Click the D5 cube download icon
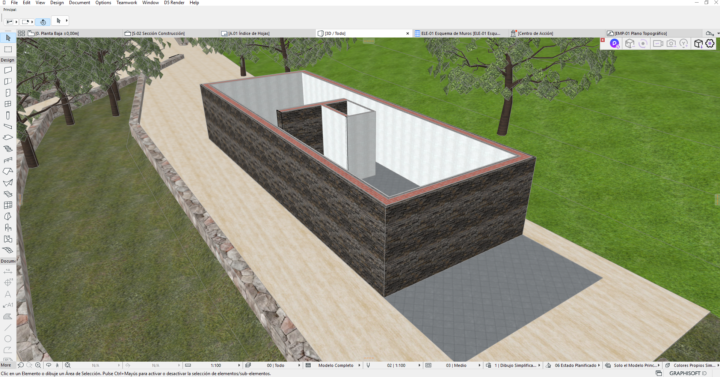This screenshot has width=720, height=377. tap(698, 43)
